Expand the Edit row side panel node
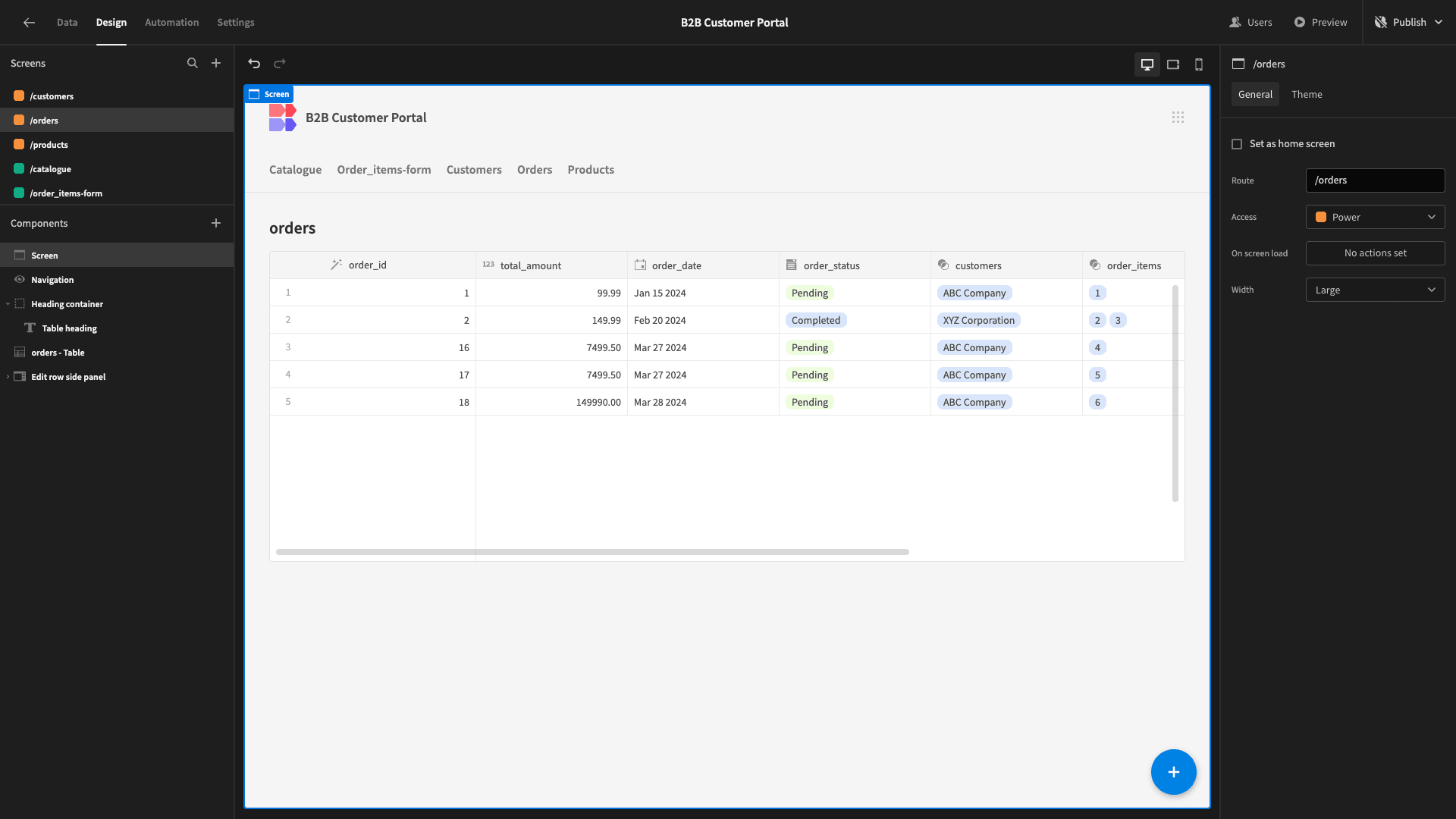This screenshot has width=1456, height=819. (8, 377)
